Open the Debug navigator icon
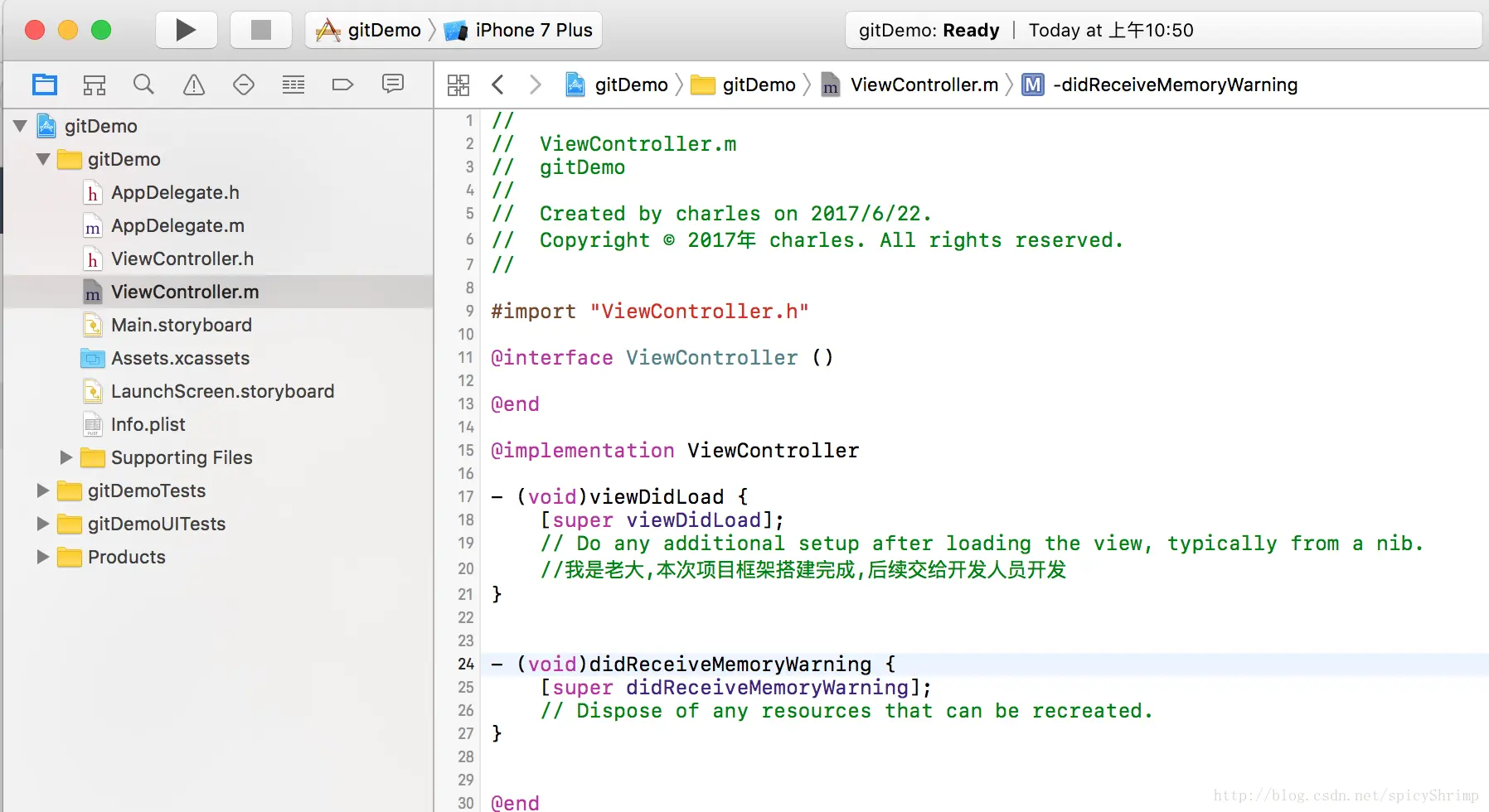Screen dimensions: 1489x812 [293, 85]
